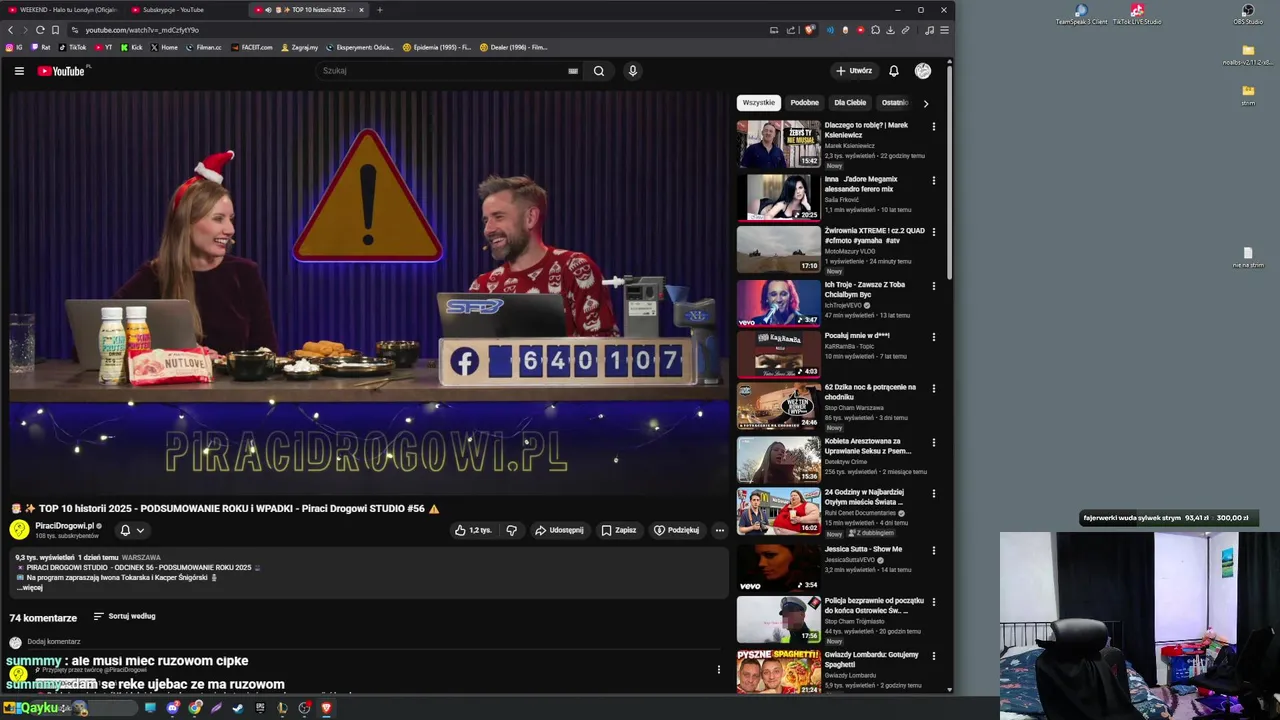Open a new browser tab

coord(379,10)
